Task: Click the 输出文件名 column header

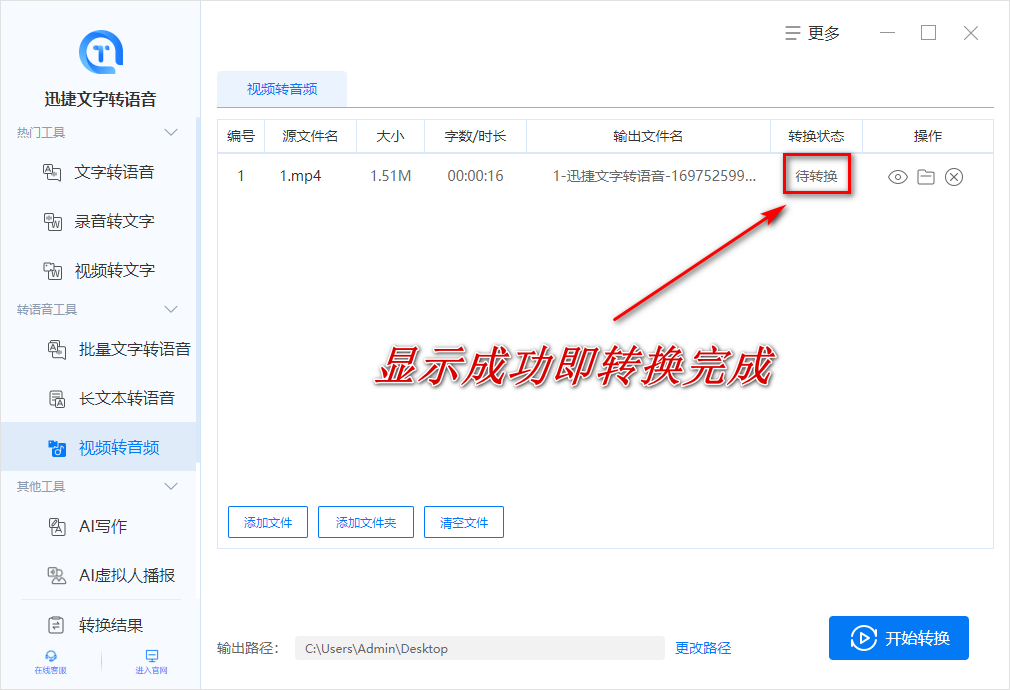Action: pyautogui.click(x=648, y=136)
